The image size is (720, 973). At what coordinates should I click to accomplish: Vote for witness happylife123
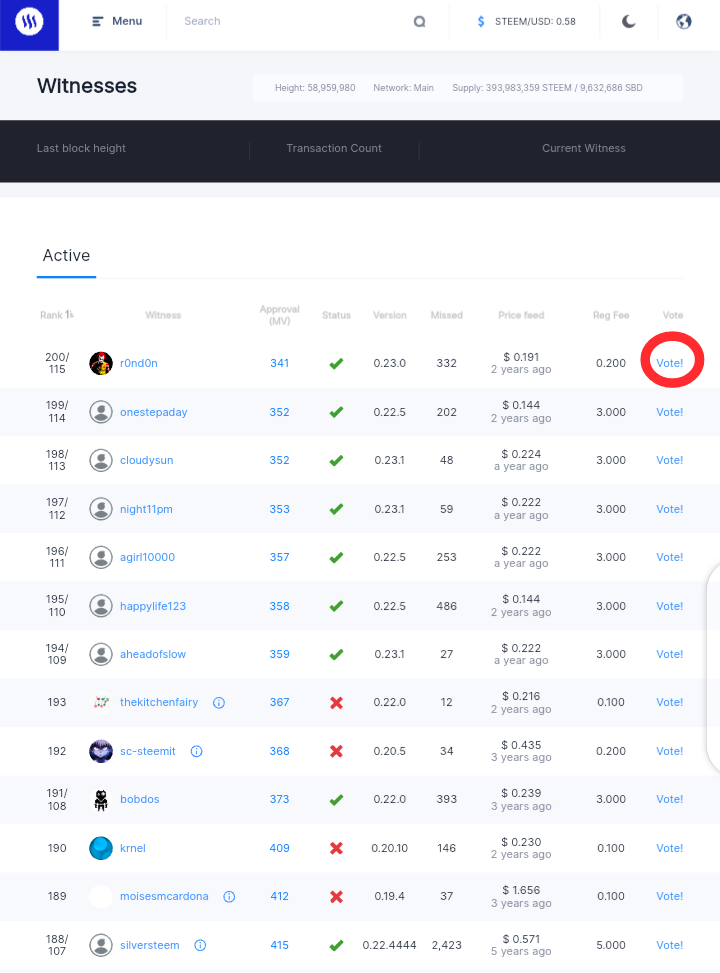(670, 606)
